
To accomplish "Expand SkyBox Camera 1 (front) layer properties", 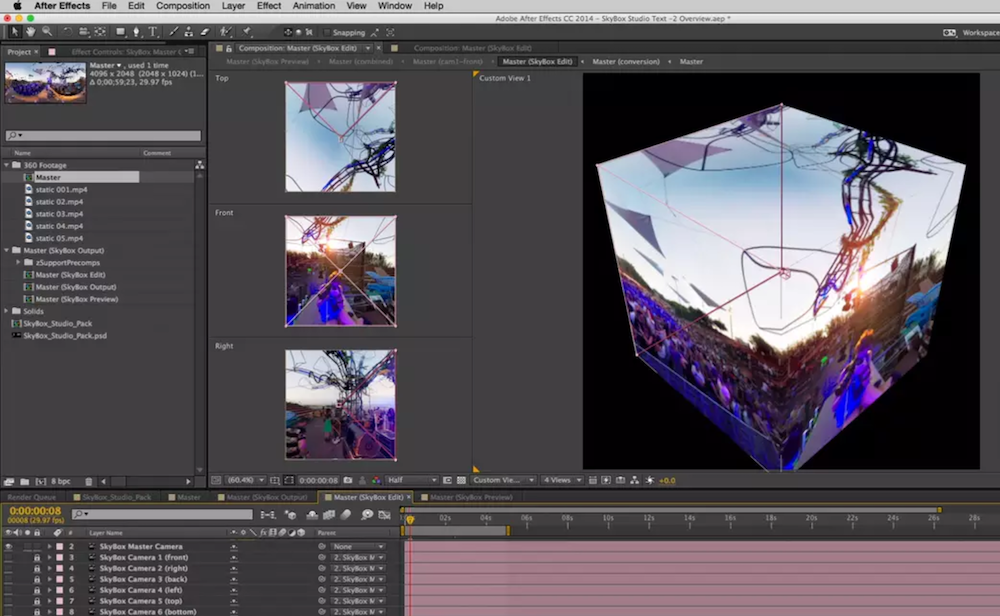I will pyautogui.click(x=49, y=558).
